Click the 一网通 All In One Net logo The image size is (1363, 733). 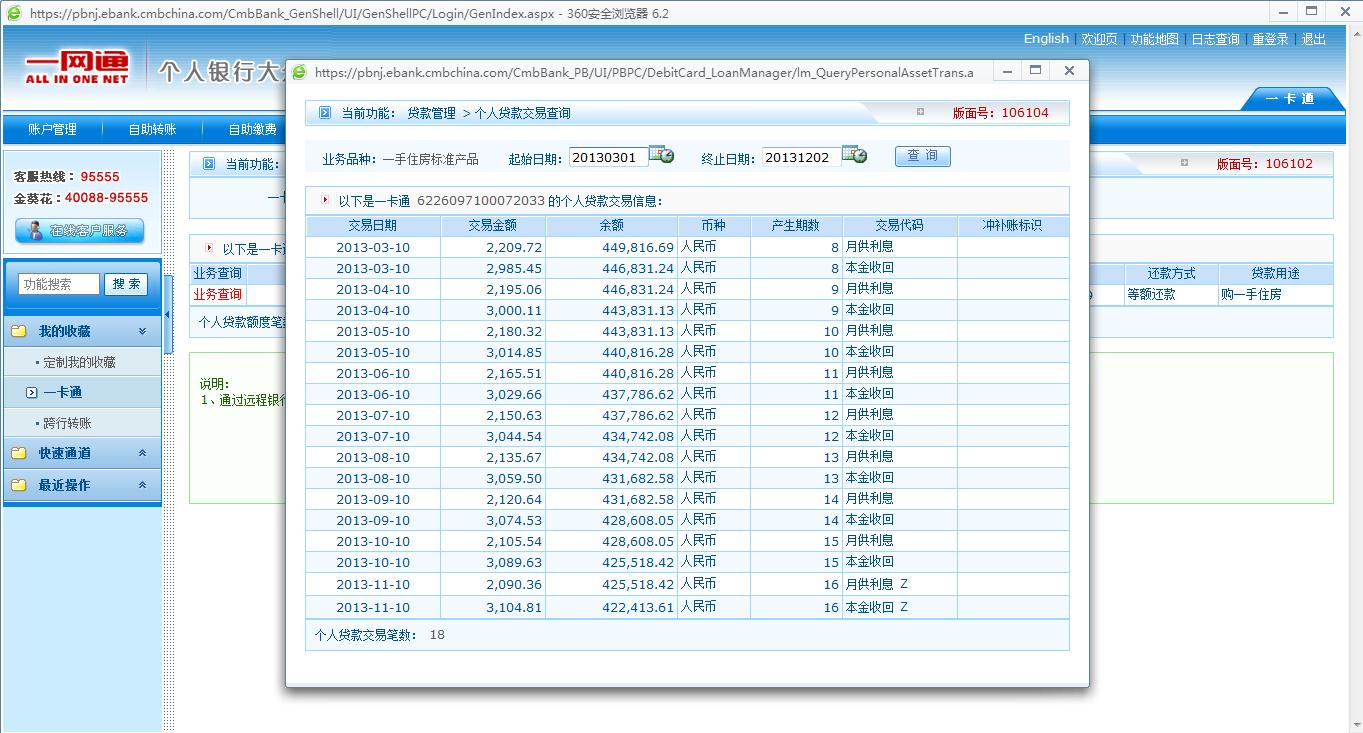pos(77,68)
